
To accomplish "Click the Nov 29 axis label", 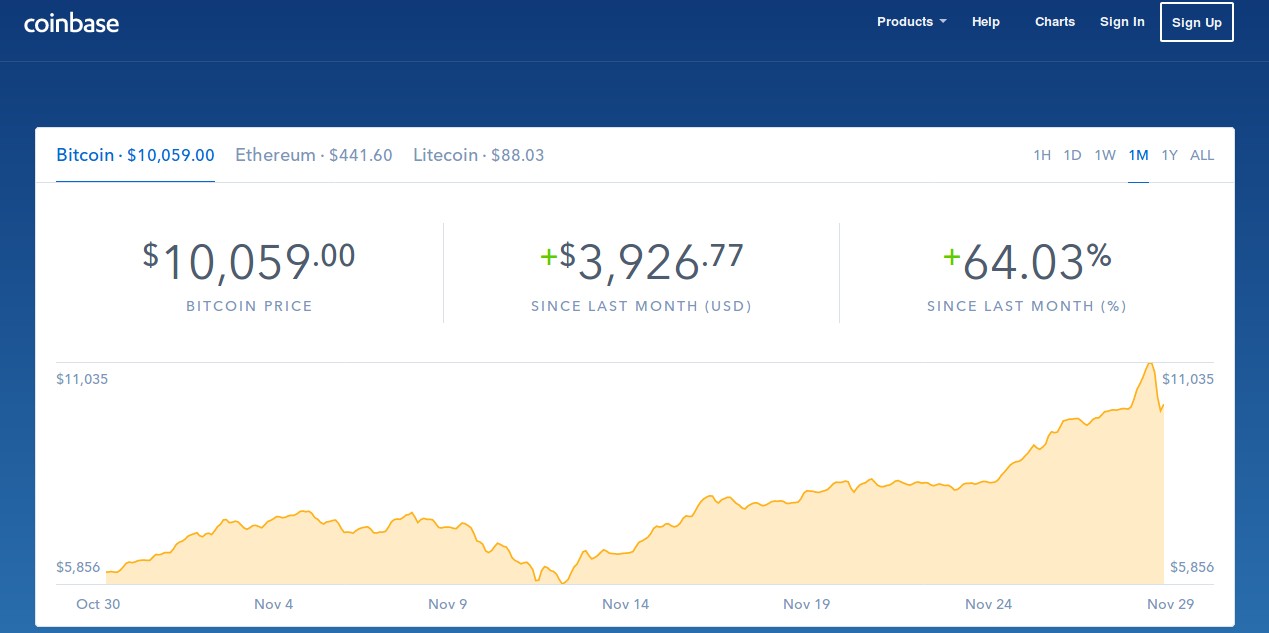I will pos(1170,604).
